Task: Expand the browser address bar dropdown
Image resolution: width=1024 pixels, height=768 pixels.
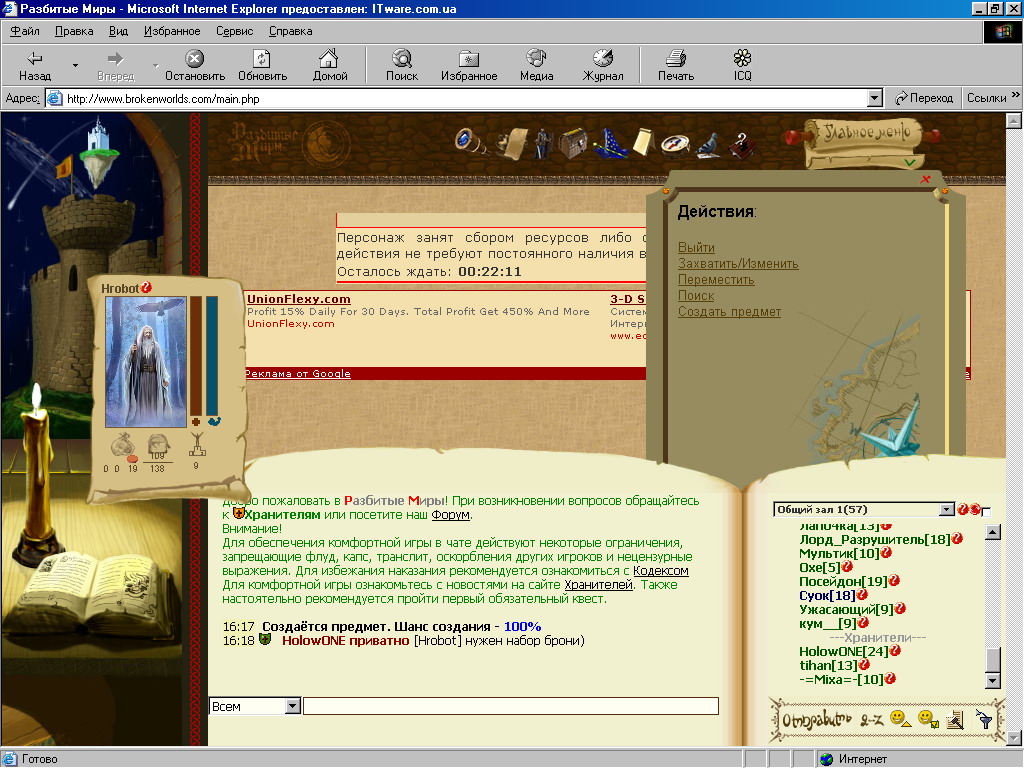Action: tap(874, 98)
